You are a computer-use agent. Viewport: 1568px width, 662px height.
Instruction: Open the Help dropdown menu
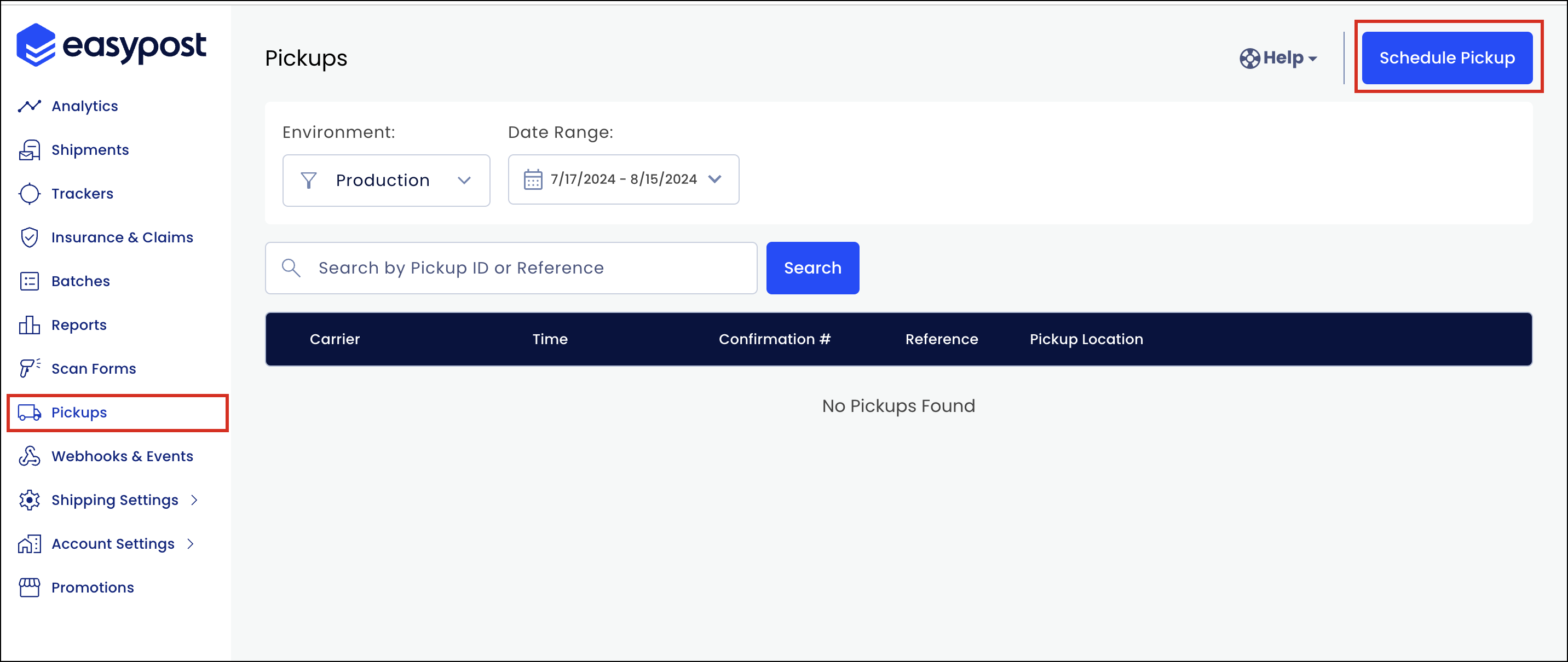tap(1279, 58)
